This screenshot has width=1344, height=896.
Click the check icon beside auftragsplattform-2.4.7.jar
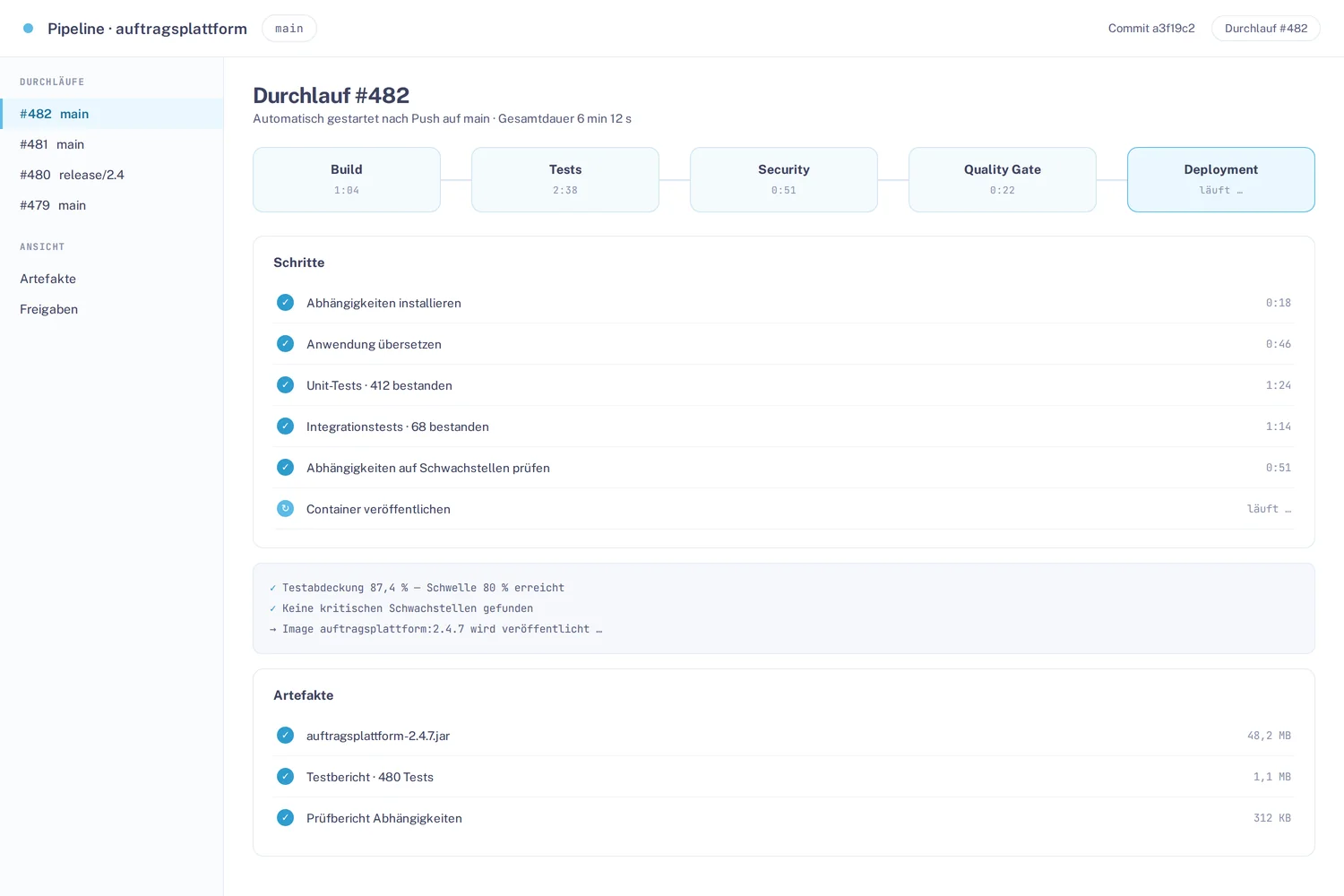[285, 736]
